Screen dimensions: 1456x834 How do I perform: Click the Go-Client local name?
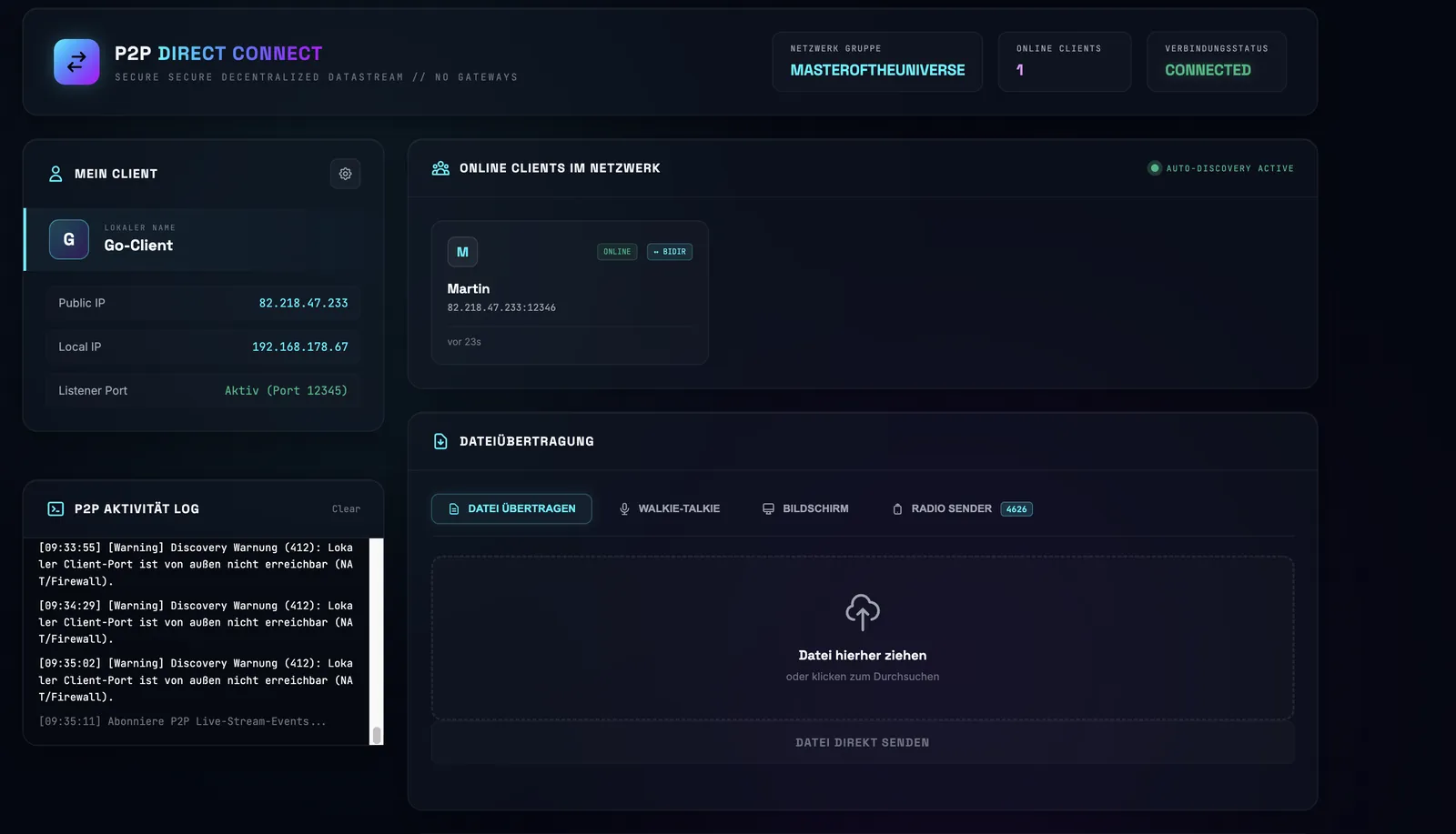pos(138,246)
